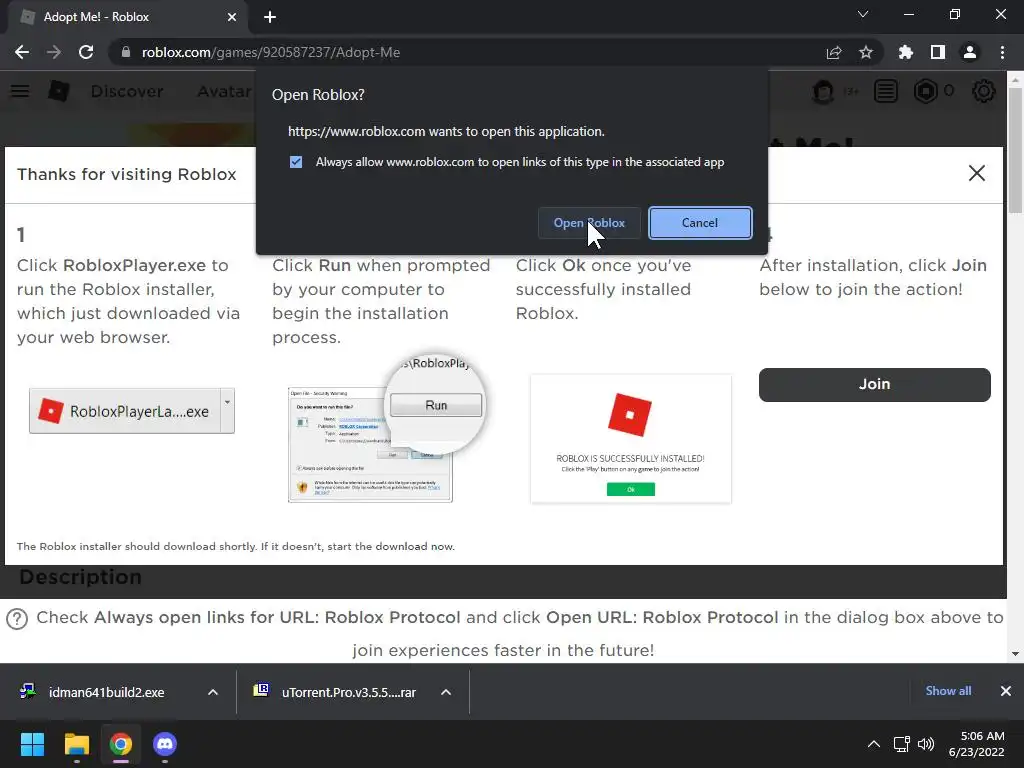
Task: View site info via the lock icon
Action: [126, 52]
